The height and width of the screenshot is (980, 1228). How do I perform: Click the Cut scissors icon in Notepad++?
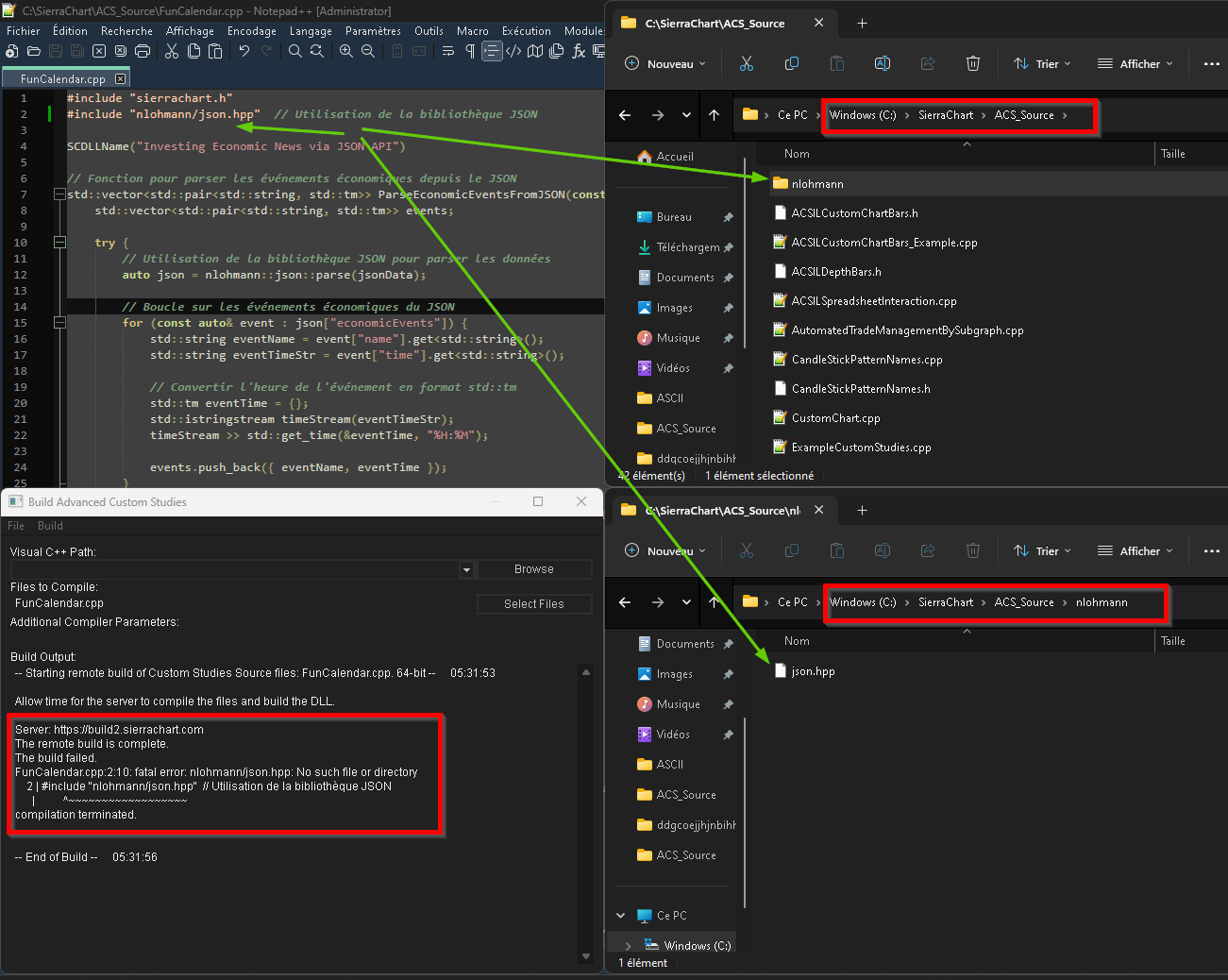tap(172, 51)
